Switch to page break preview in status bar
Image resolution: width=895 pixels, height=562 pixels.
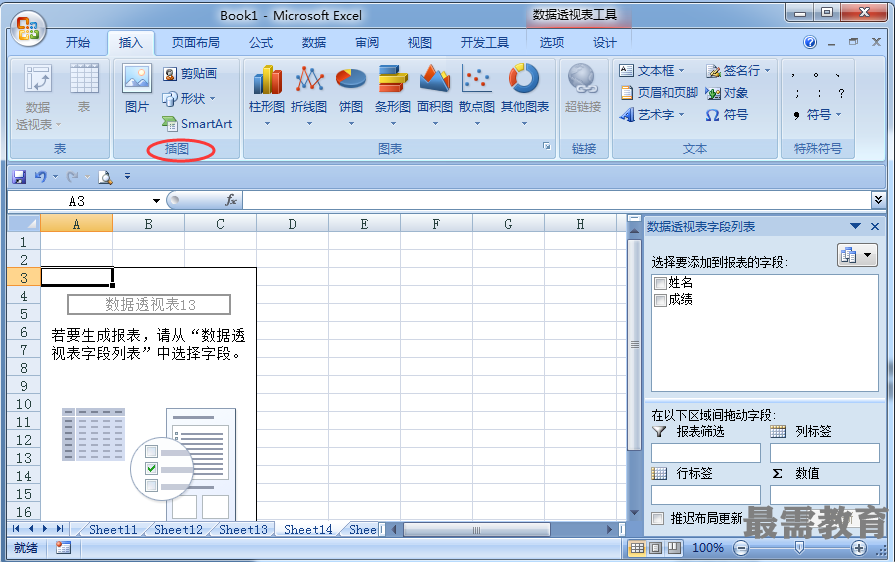click(675, 548)
